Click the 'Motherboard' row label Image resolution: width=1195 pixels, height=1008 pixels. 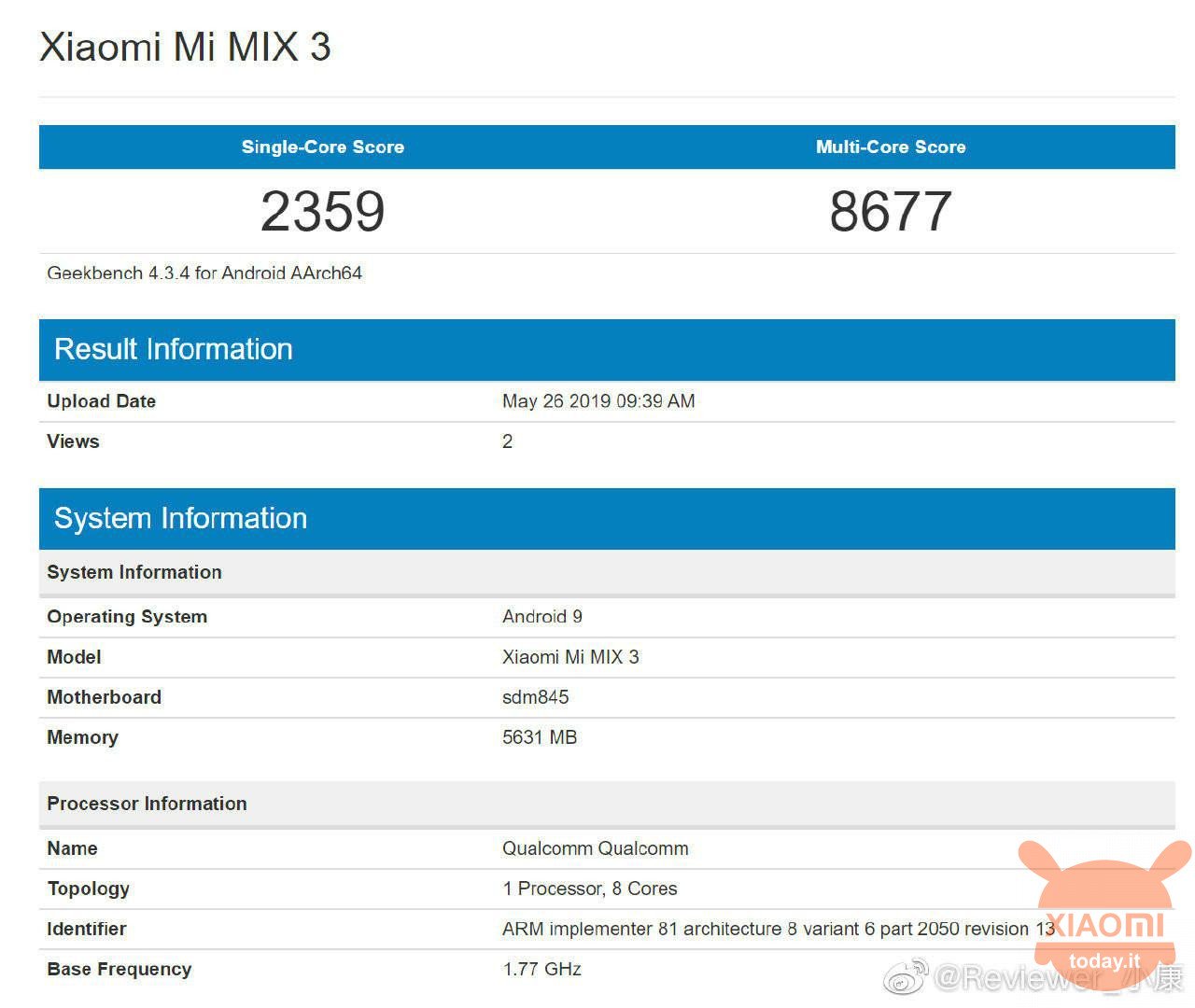pyautogui.click(x=104, y=697)
